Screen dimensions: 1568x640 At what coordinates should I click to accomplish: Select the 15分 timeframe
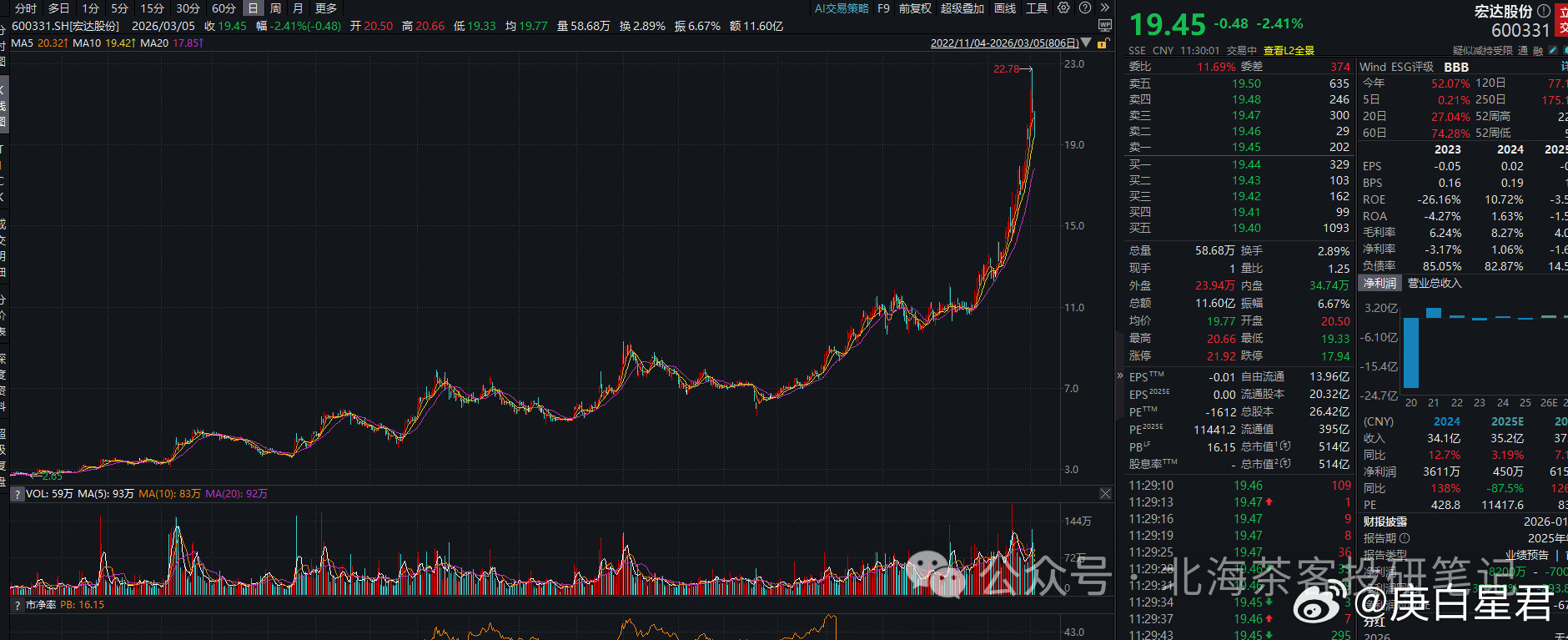[152, 8]
